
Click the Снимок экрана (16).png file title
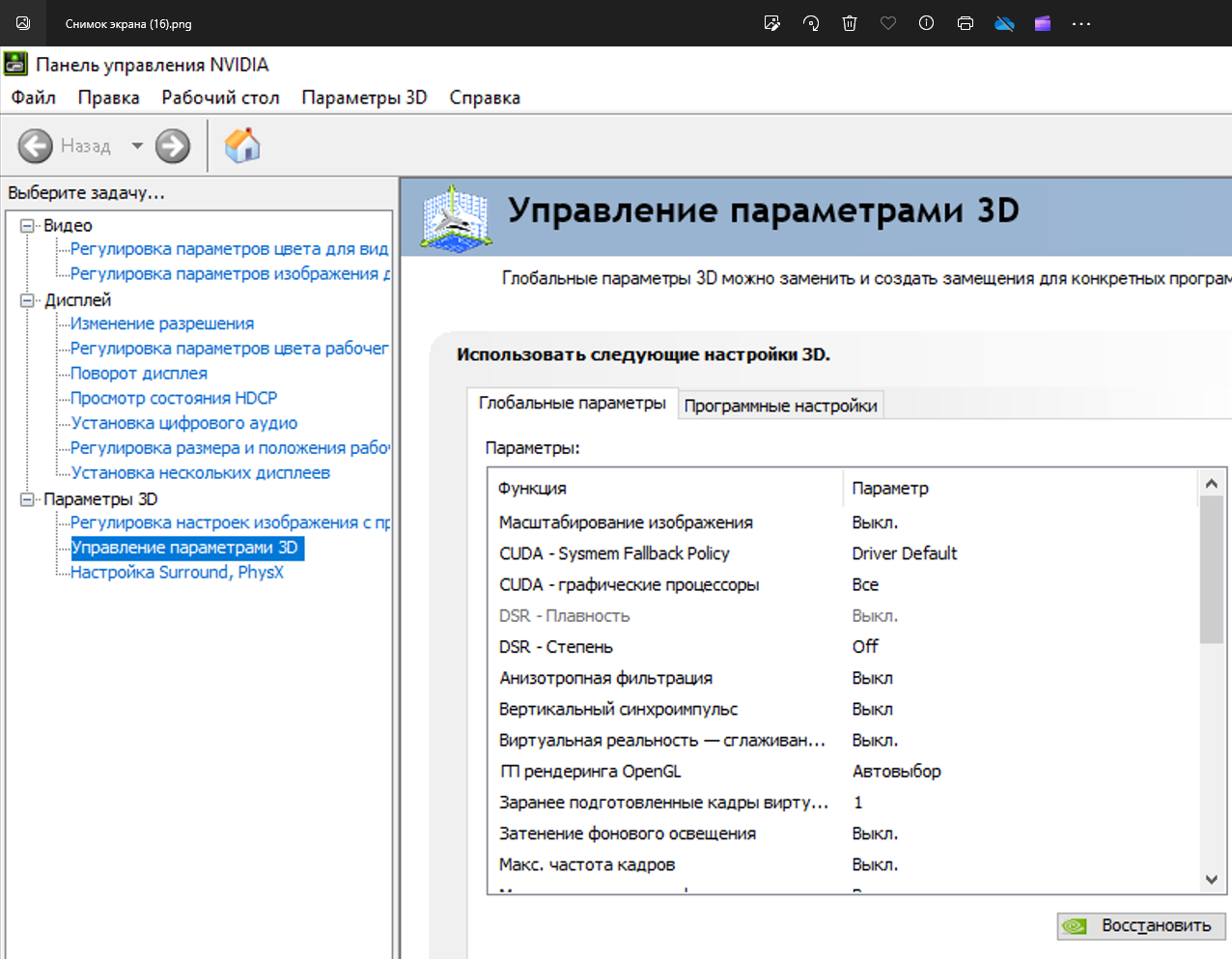128,24
